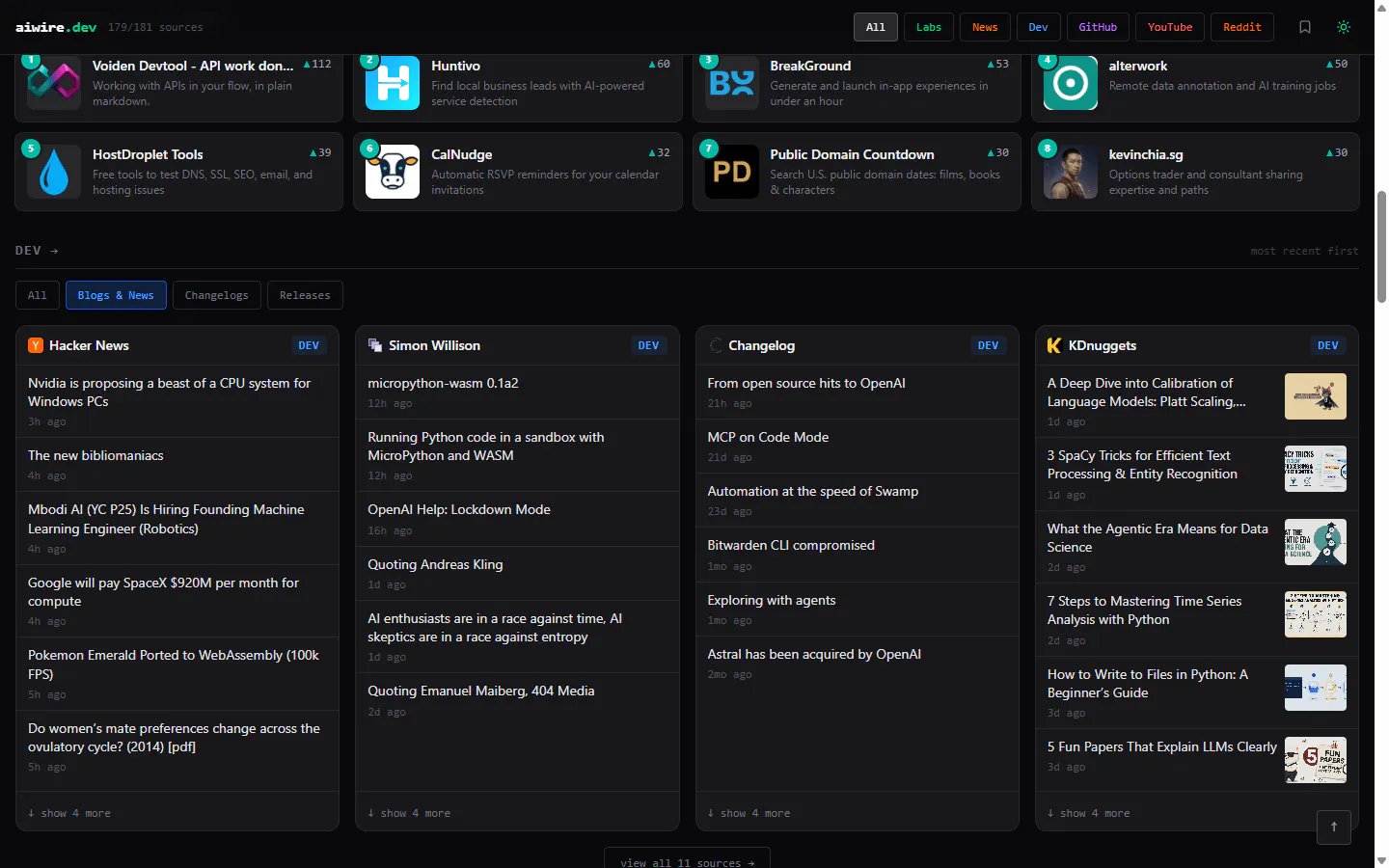Image resolution: width=1389 pixels, height=868 pixels.
Task: Click the Simon Willison feed icon
Action: point(375,345)
